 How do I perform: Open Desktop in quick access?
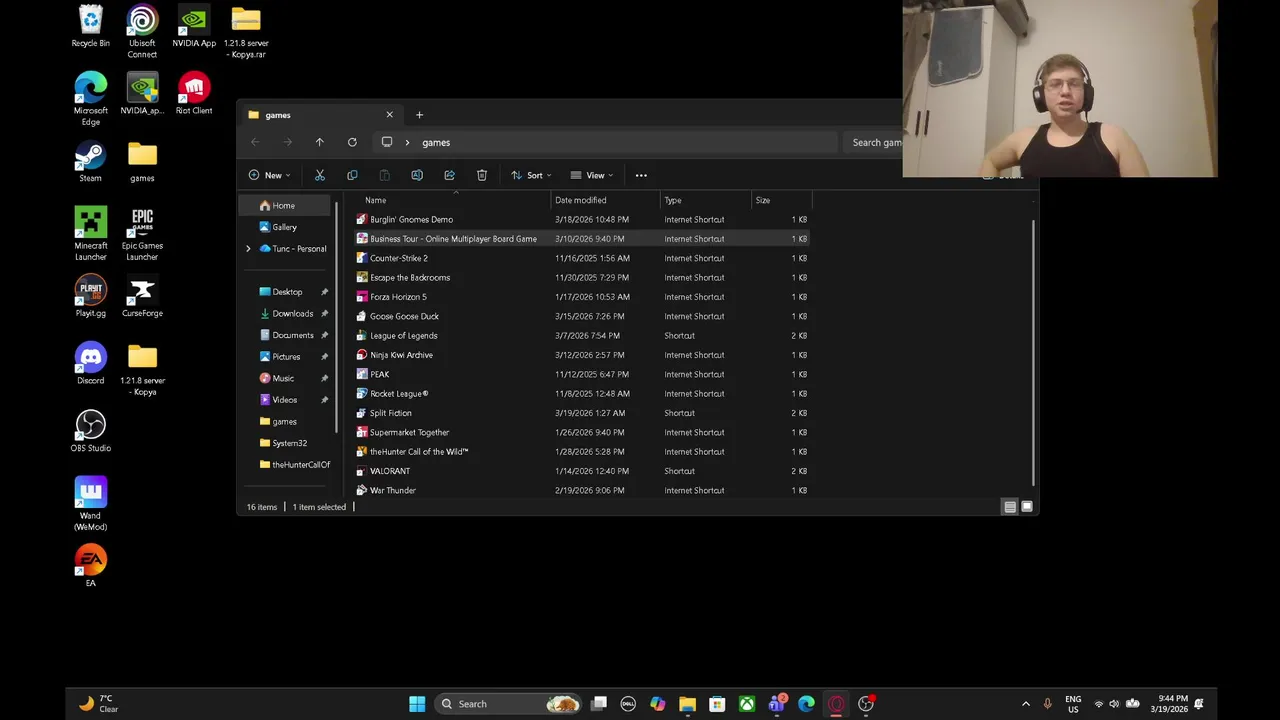pyautogui.click(x=287, y=292)
